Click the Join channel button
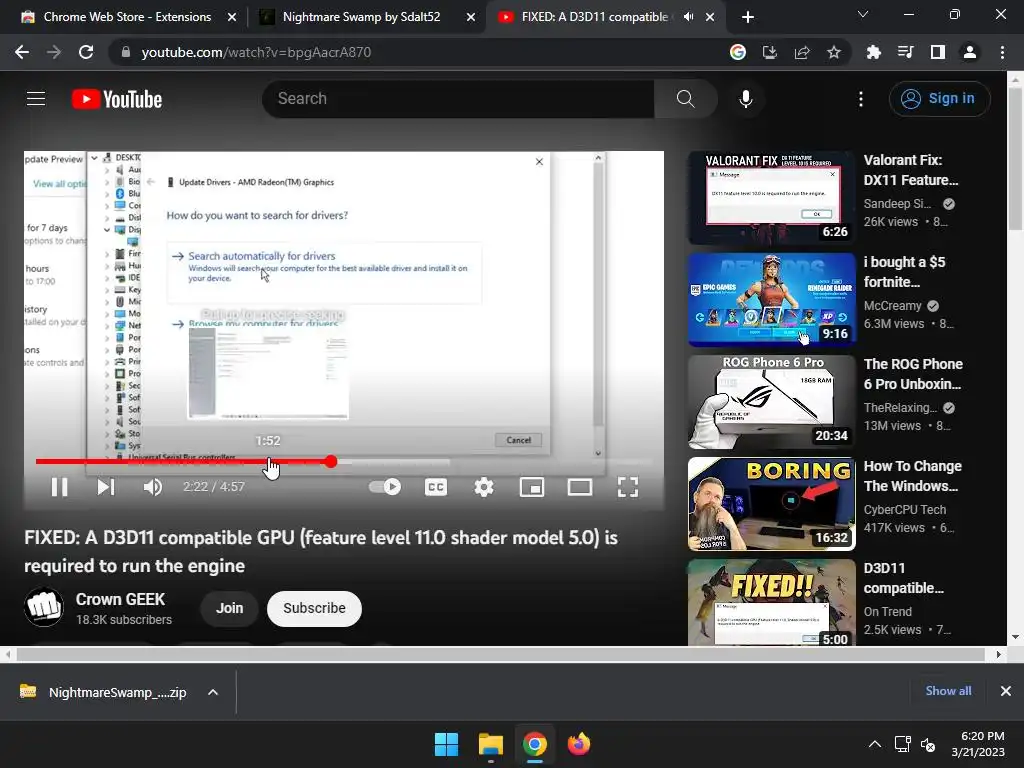The image size is (1024, 768). 229,608
